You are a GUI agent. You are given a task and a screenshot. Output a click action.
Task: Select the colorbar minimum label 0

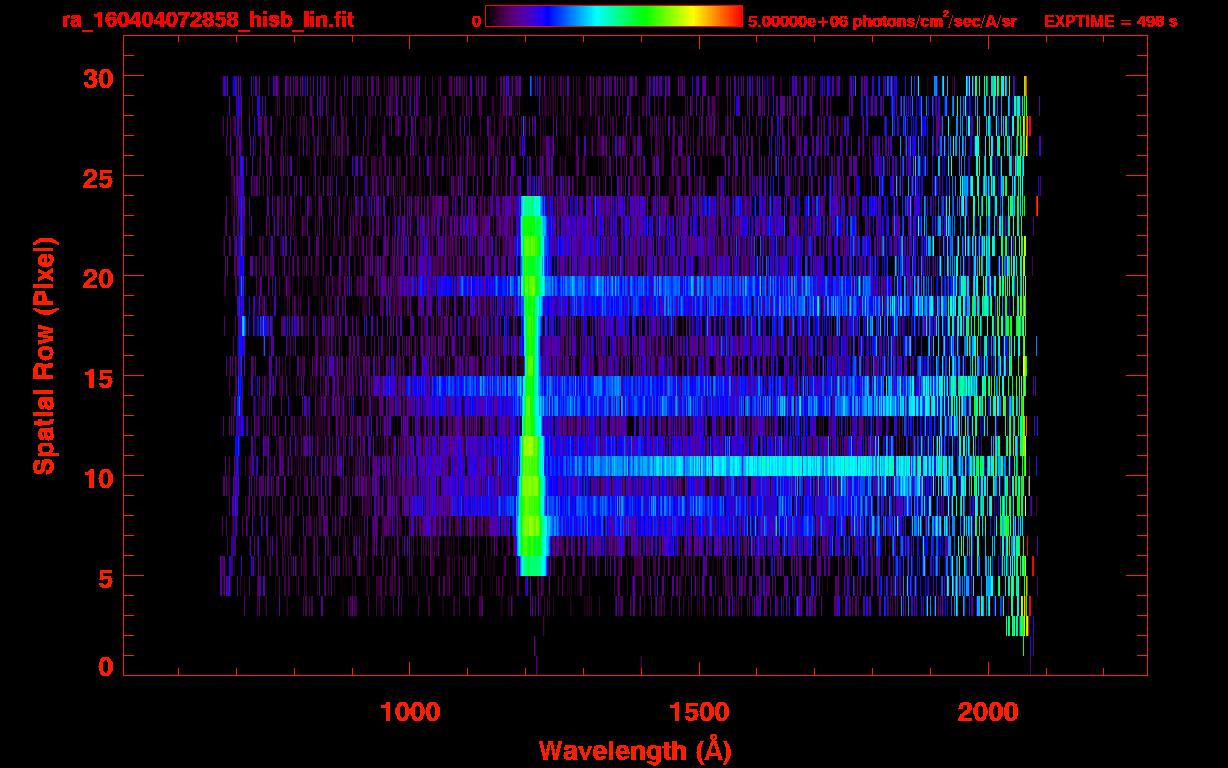tap(476, 21)
